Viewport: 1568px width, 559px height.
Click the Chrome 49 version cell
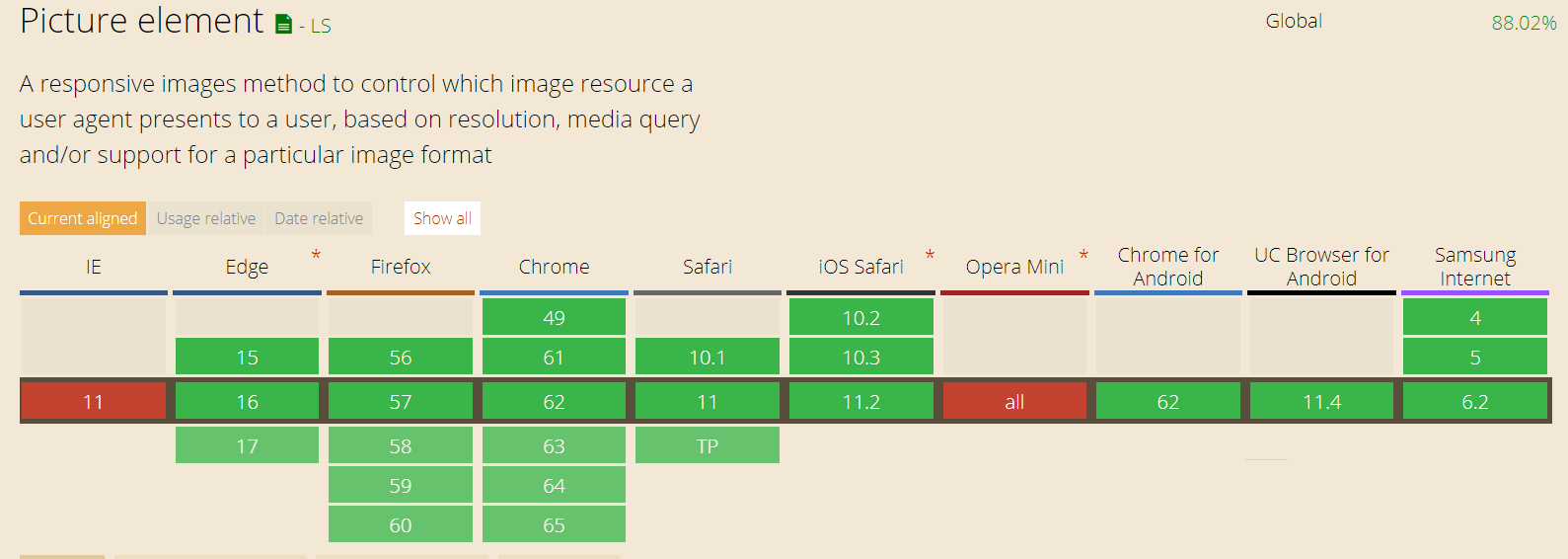(x=554, y=317)
